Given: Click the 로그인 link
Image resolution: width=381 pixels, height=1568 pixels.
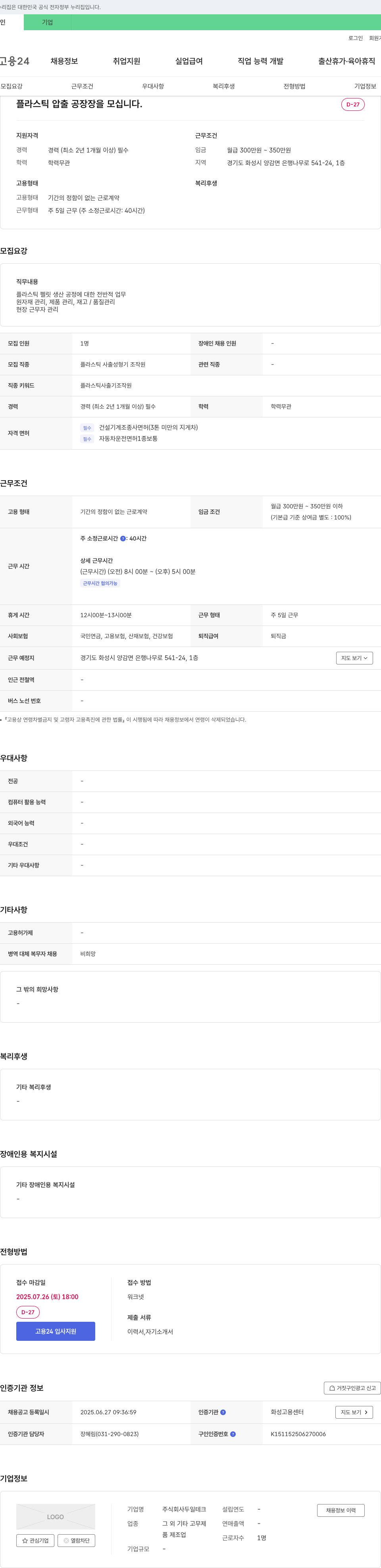Looking at the screenshot, I should coord(356,39).
